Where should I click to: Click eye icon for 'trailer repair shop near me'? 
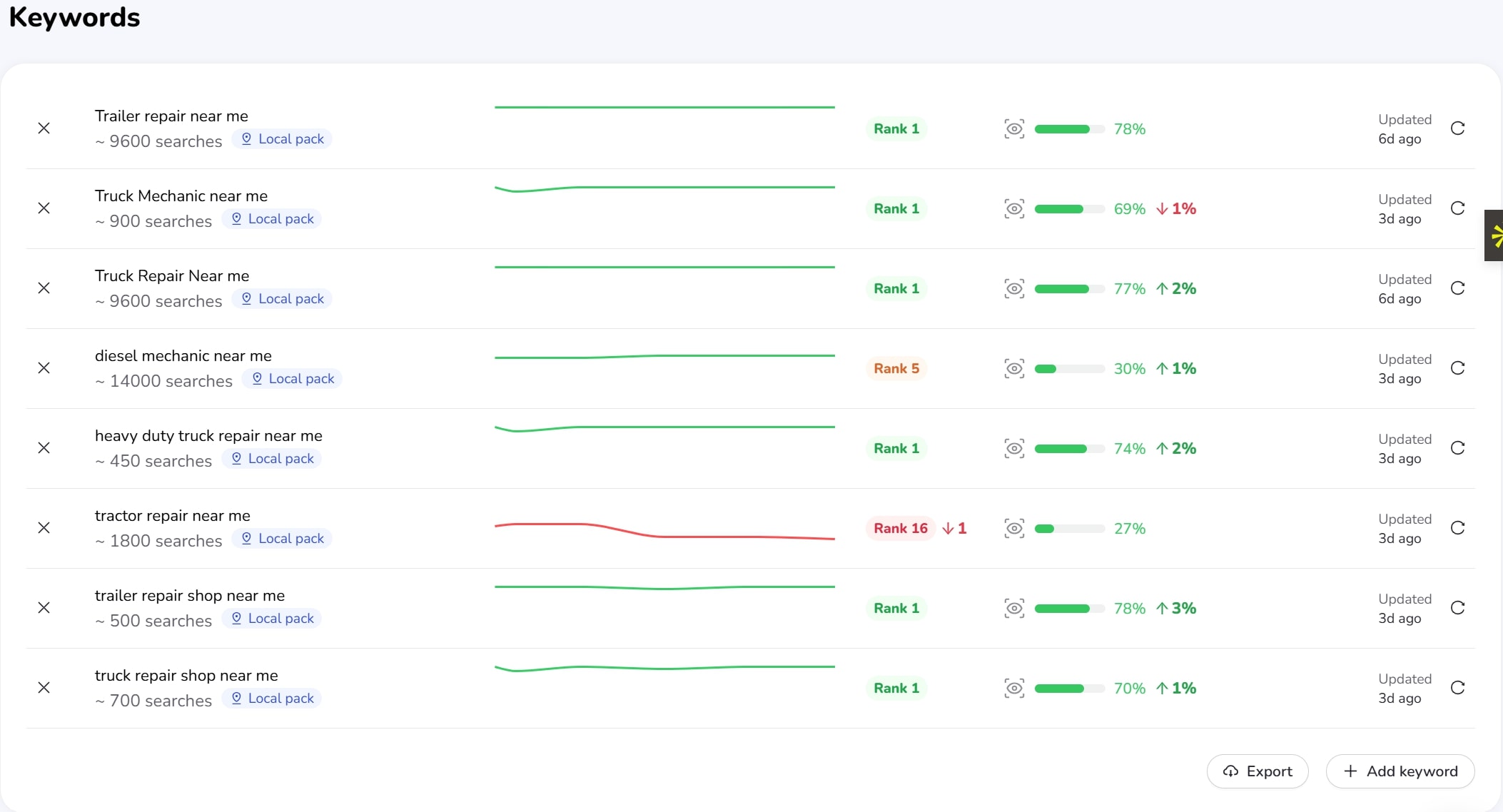click(x=1014, y=608)
